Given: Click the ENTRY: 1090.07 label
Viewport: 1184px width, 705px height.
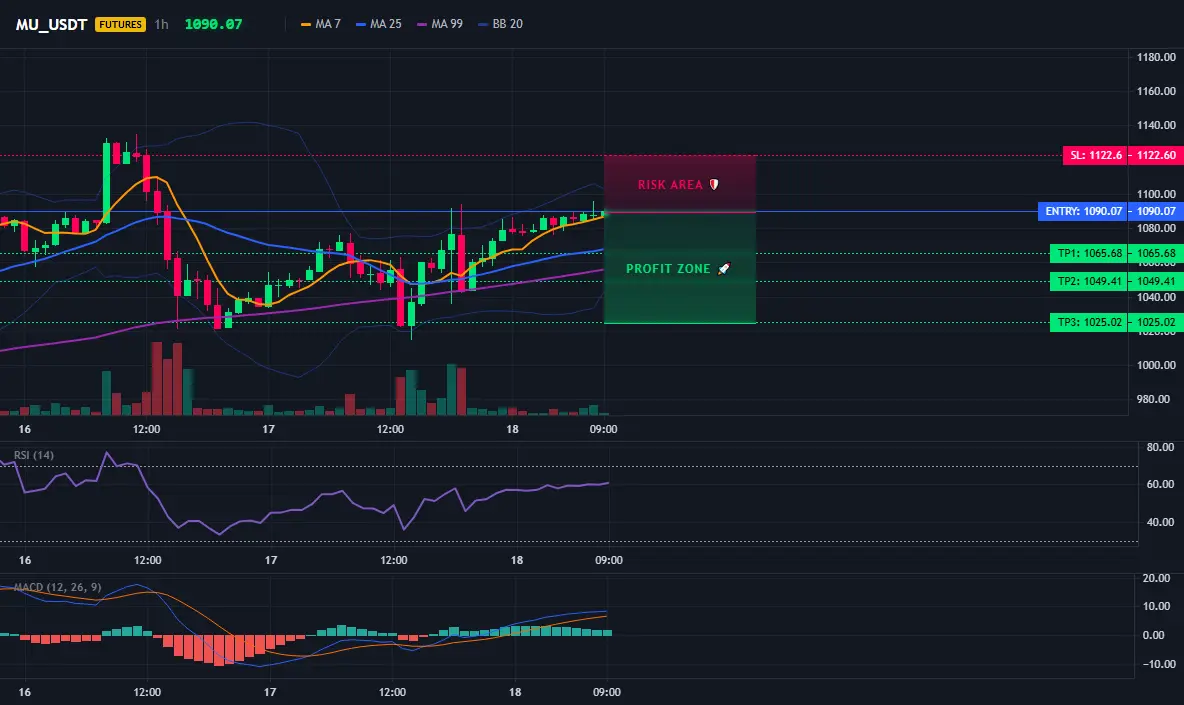Looking at the screenshot, I should coord(1084,211).
